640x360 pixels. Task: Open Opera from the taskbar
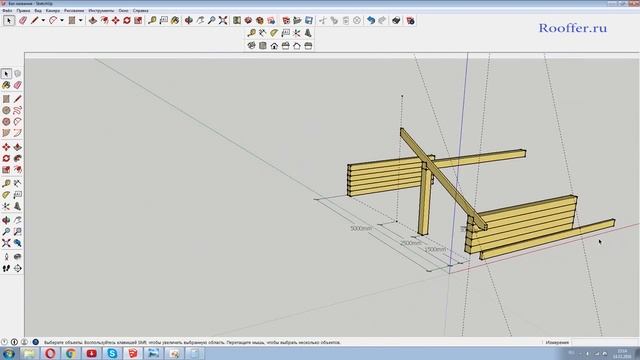(50, 353)
